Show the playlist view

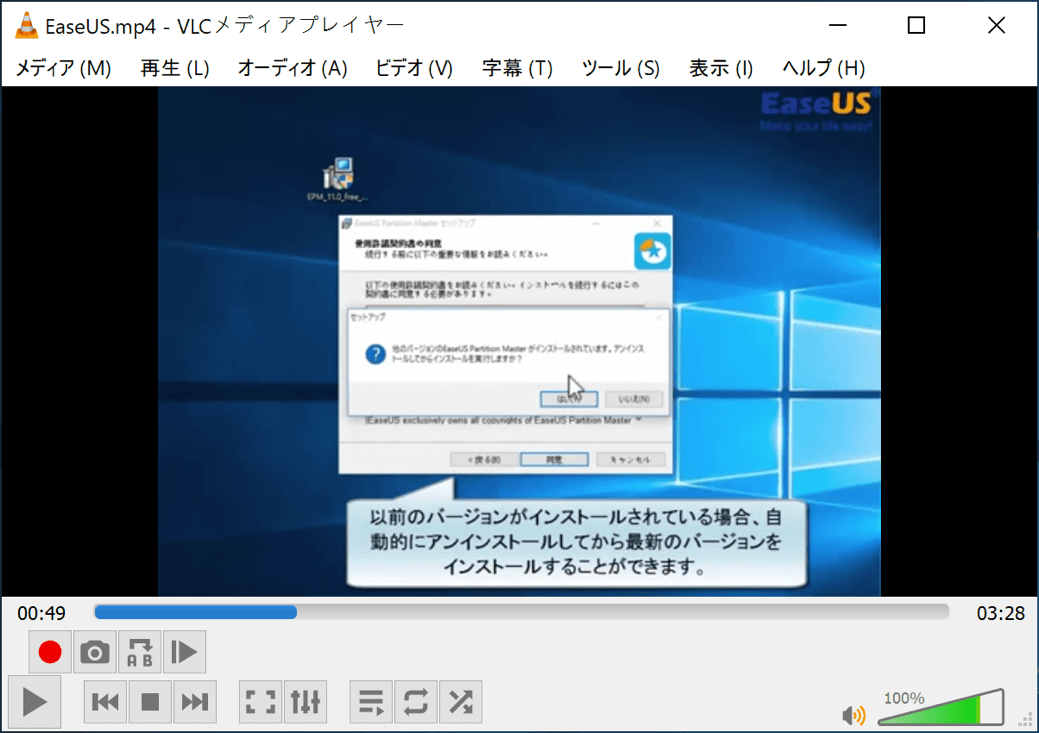click(x=371, y=701)
